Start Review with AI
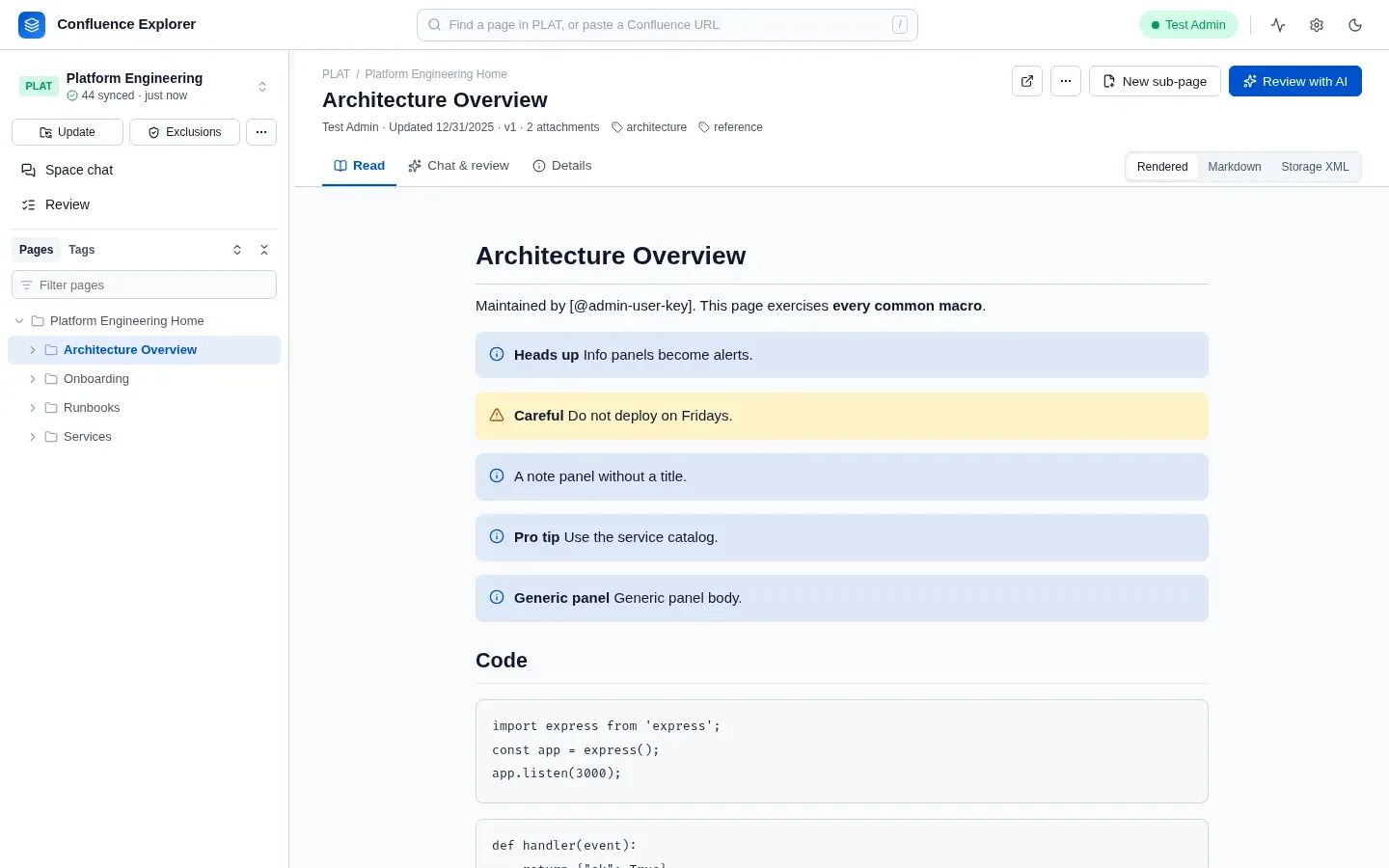 point(1295,81)
